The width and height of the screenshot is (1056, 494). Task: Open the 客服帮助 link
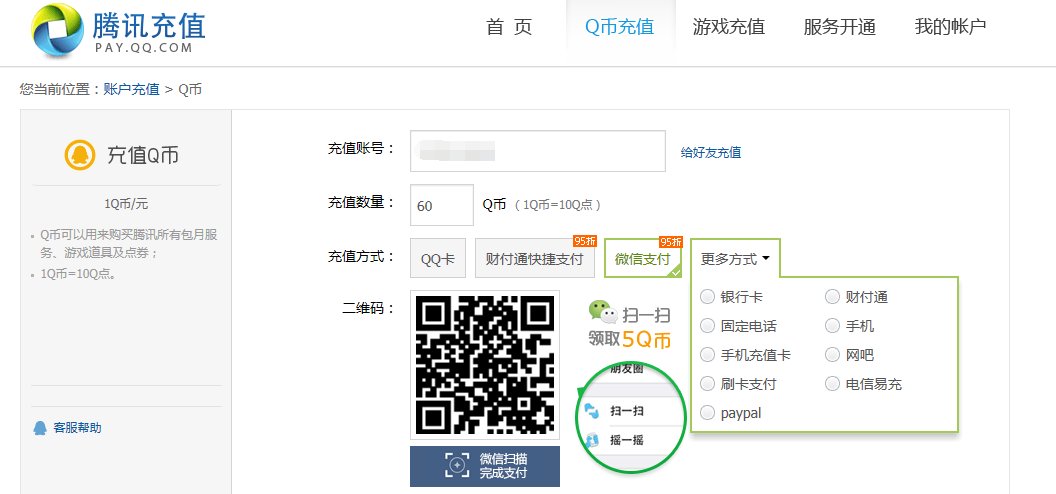click(77, 428)
